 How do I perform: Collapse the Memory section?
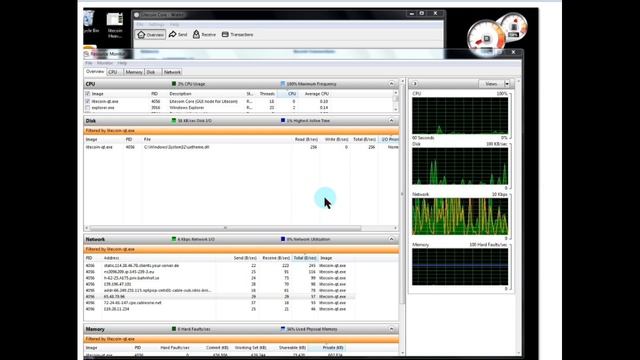click(x=391, y=329)
